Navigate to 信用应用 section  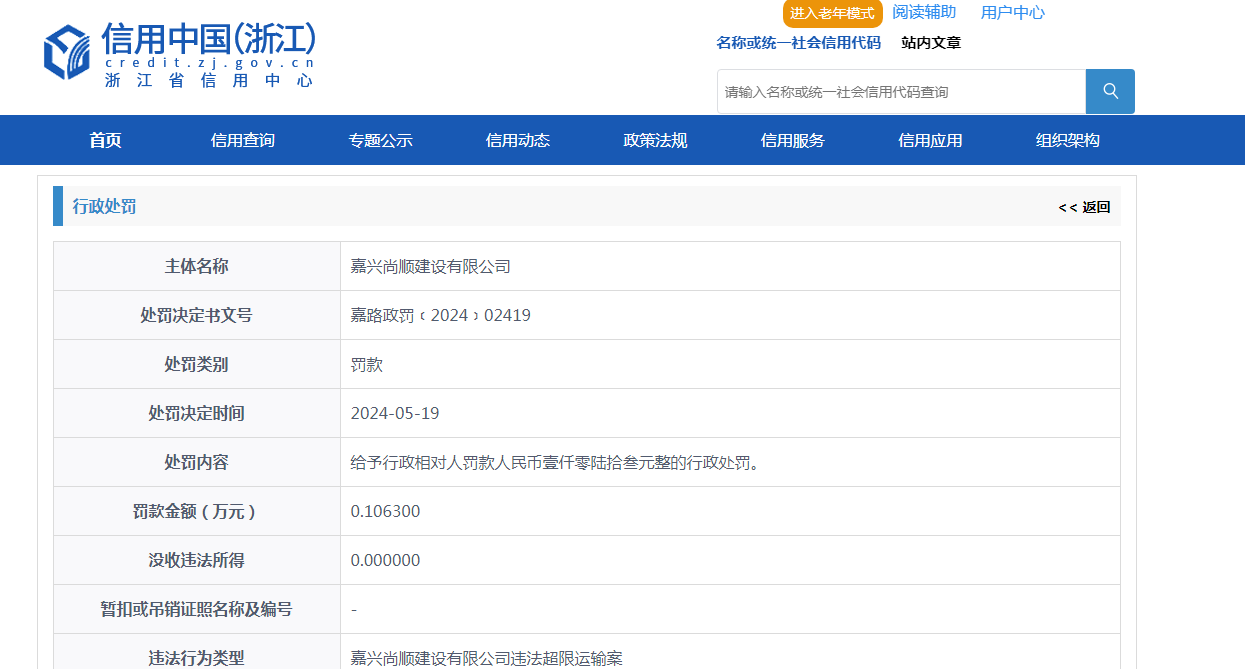pyautogui.click(x=930, y=140)
